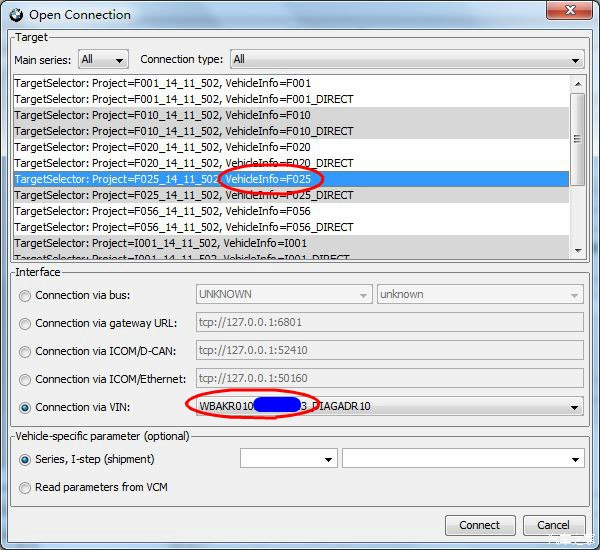The height and width of the screenshot is (550, 600).
Task: Enable Read parameters from VCM option
Action: coord(25,487)
